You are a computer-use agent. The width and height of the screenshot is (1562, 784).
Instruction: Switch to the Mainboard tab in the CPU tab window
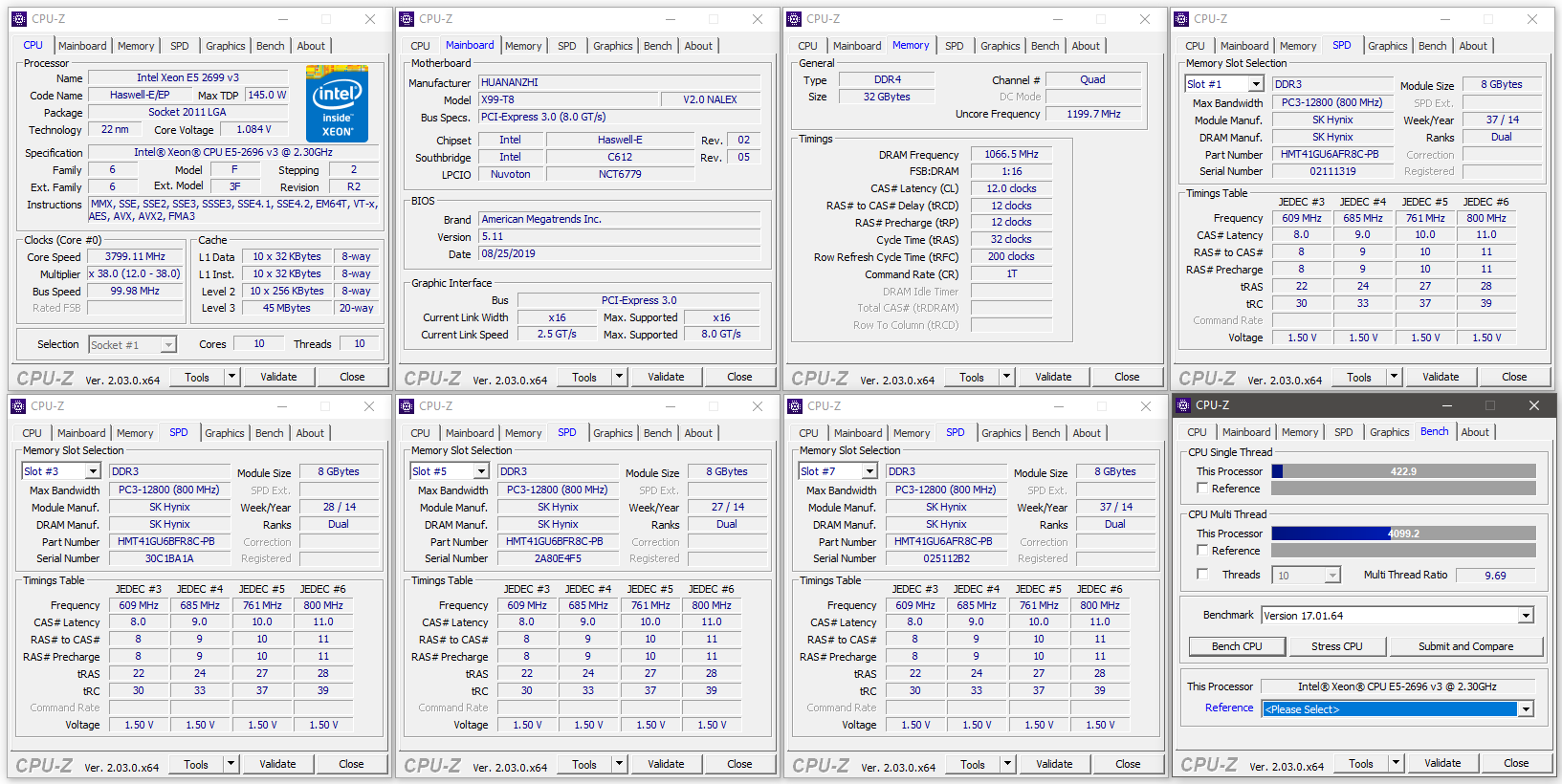pos(82,46)
